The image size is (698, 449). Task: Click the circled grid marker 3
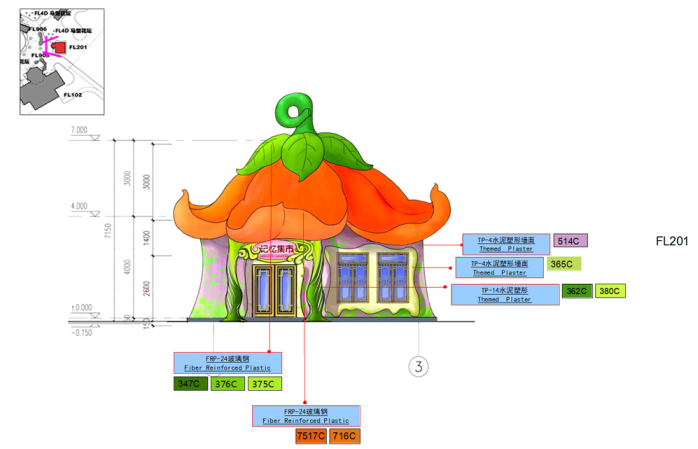[417, 366]
